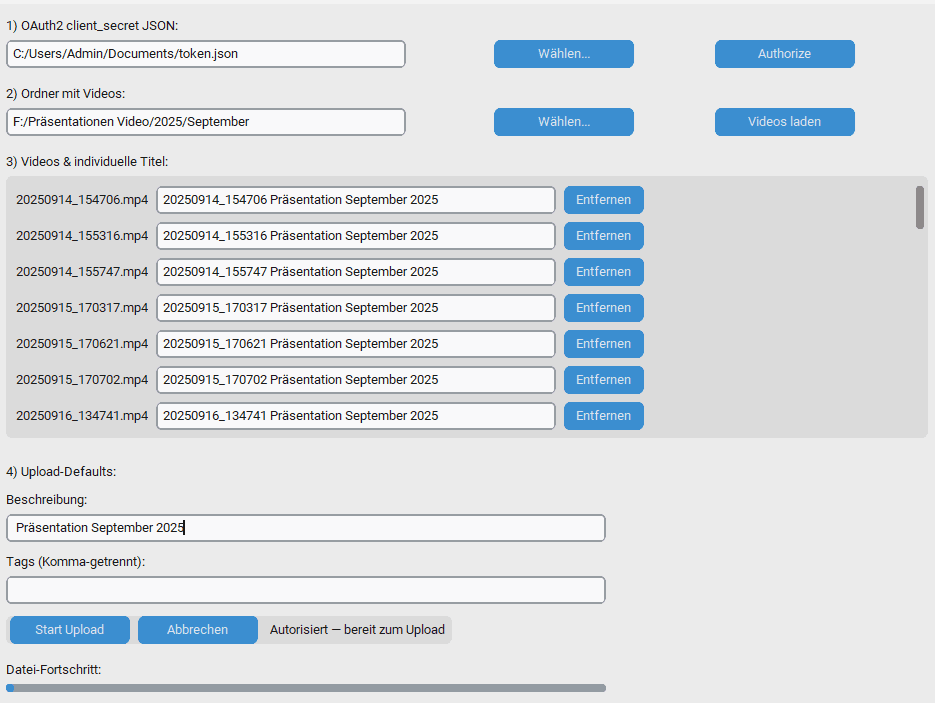Click the title field of 20250914_155747.mp4
Screen dimensions: 935x703
coord(355,271)
